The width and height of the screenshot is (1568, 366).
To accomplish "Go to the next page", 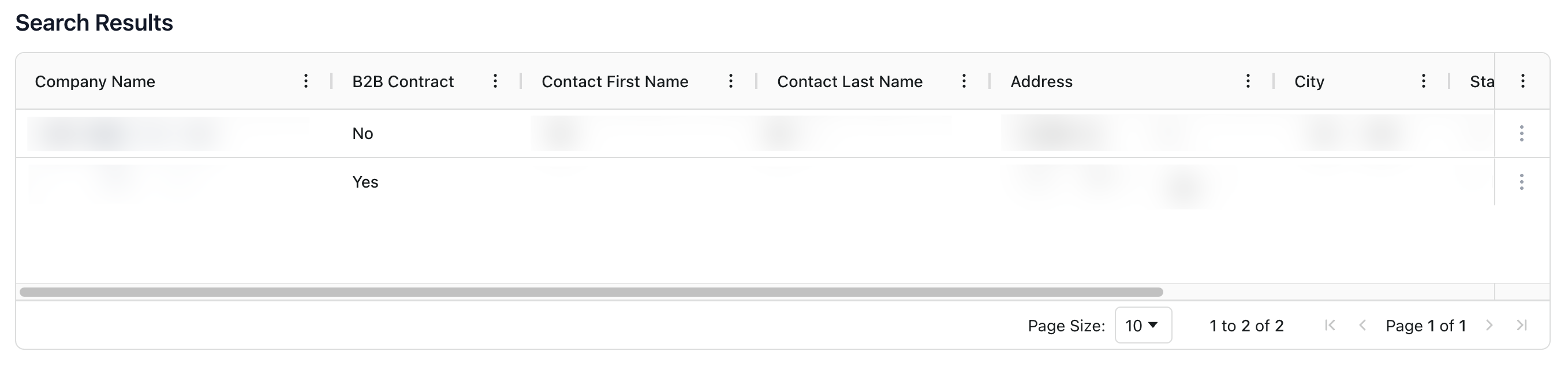I will pos(1489,326).
